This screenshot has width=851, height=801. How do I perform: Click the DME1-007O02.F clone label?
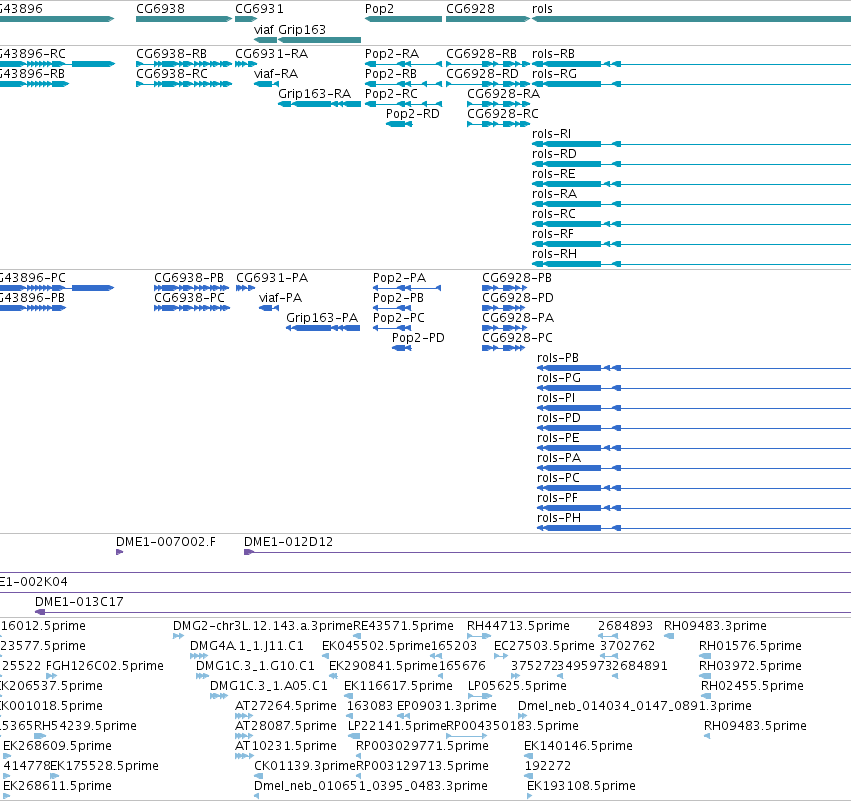(166, 542)
